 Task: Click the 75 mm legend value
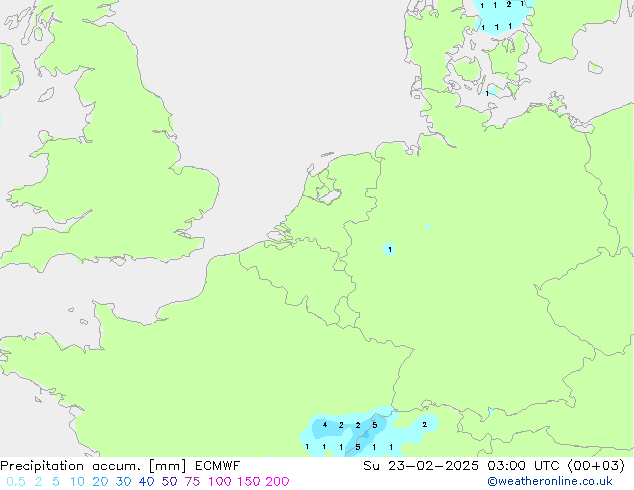(x=192, y=482)
